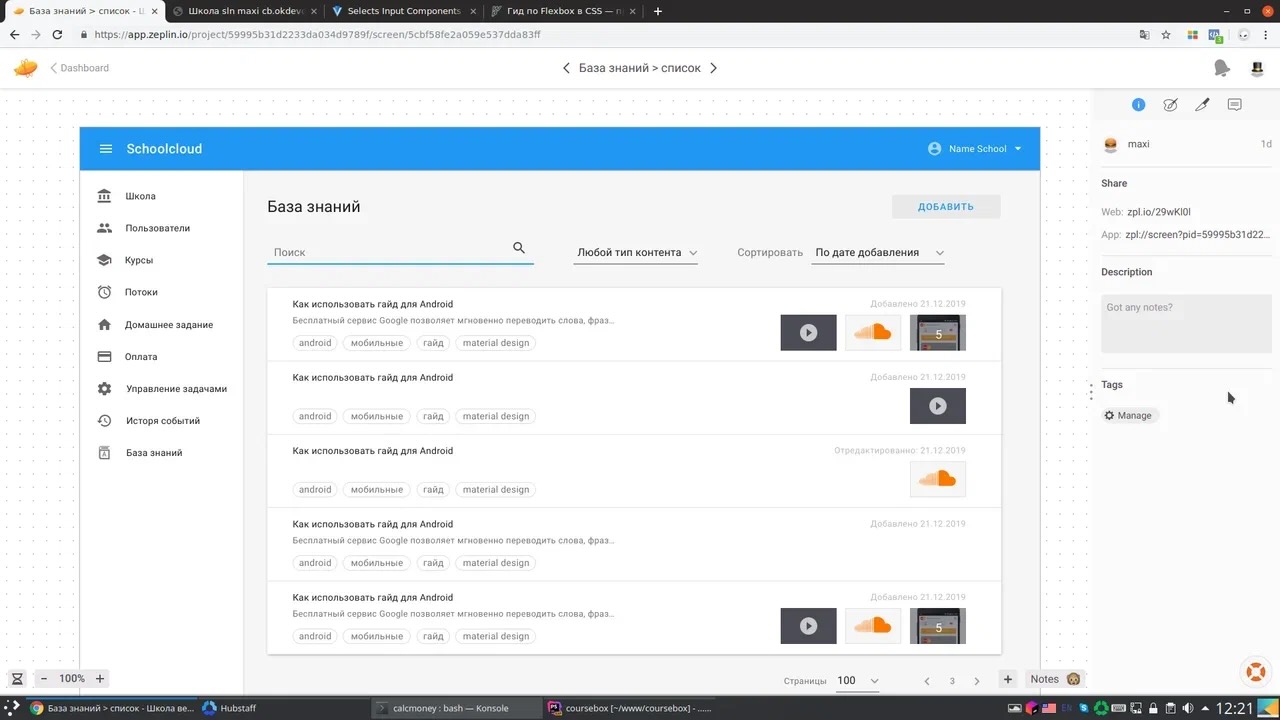Screen dimensions: 1280x720
Task: Click the Hubstaff taskbar entry
Action: (x=229, y=708)
